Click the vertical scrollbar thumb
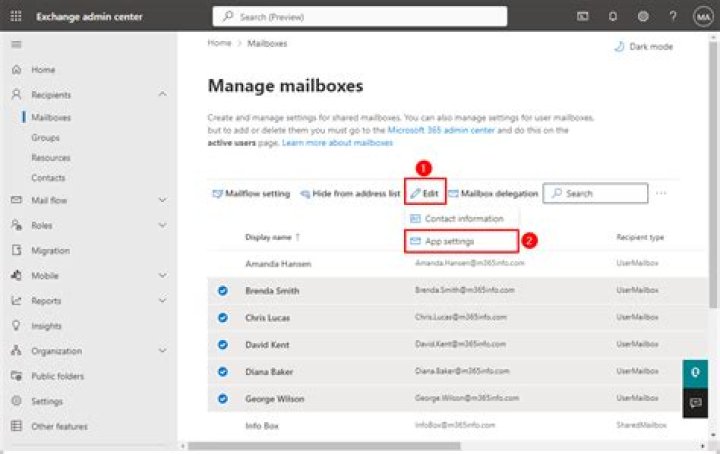 (713, 174)
